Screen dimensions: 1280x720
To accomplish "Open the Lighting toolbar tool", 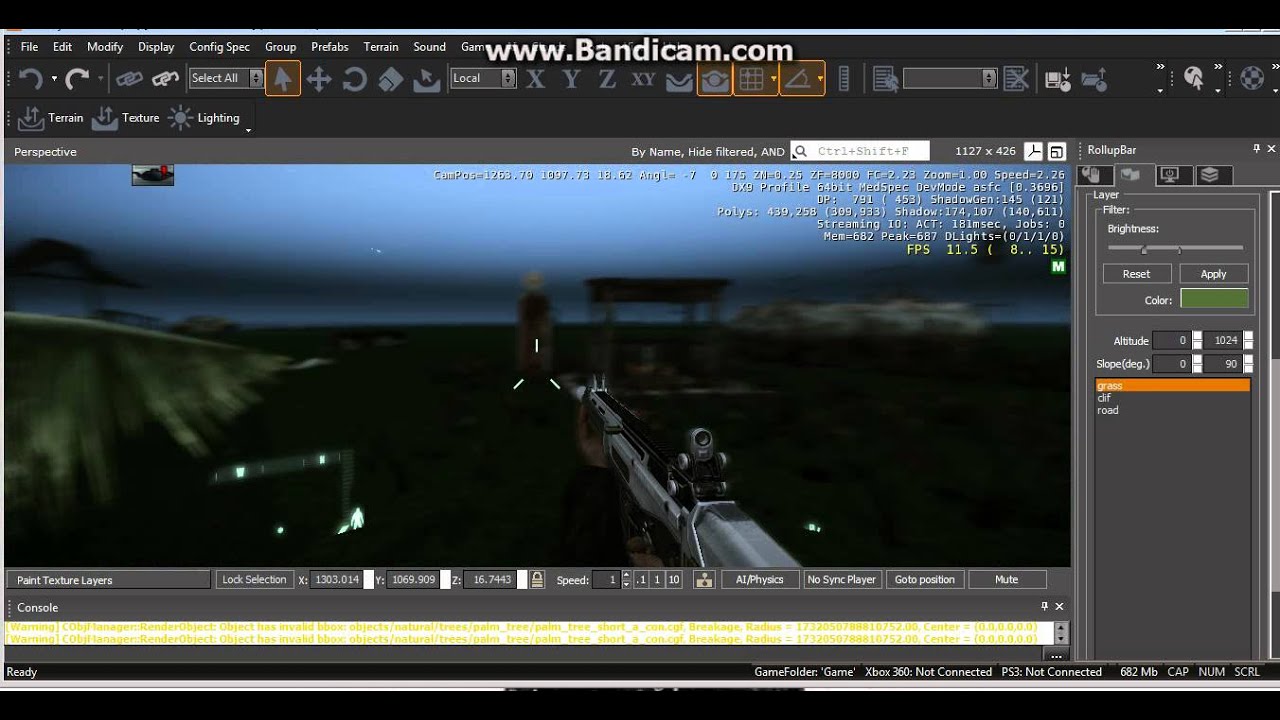I will pos(205,118).
